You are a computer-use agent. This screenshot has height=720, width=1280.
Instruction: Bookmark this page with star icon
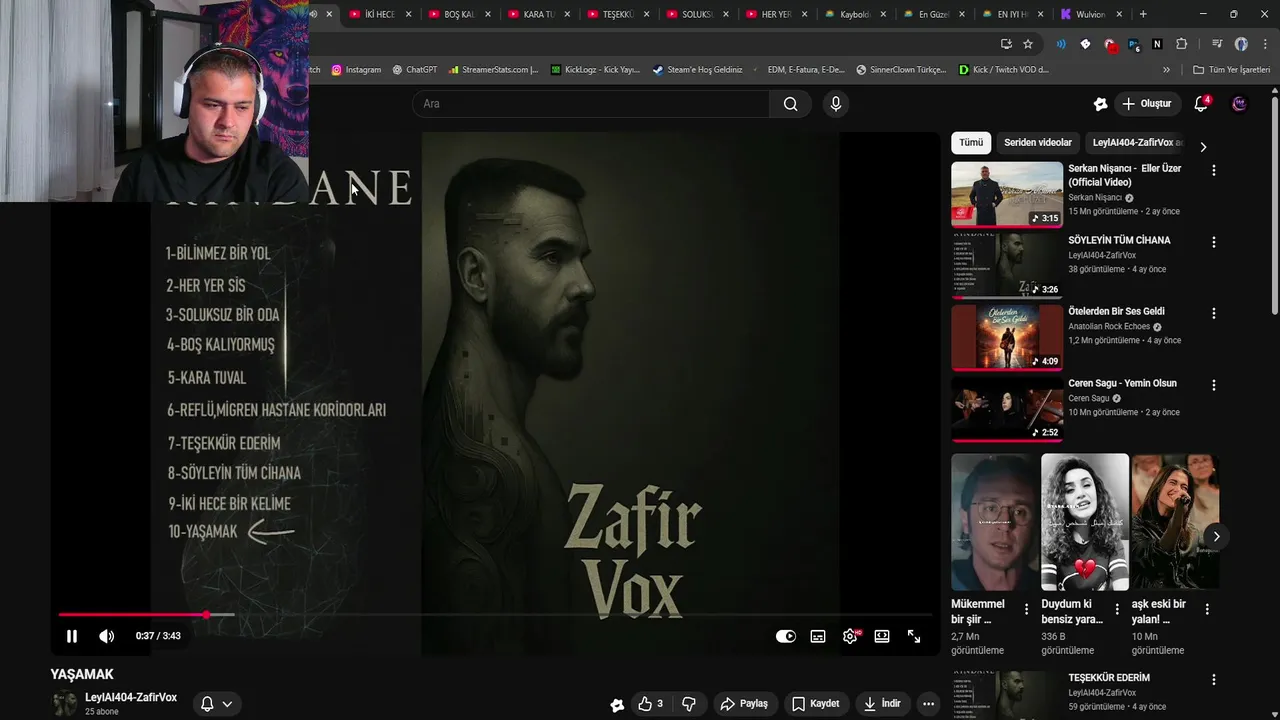1028,44
